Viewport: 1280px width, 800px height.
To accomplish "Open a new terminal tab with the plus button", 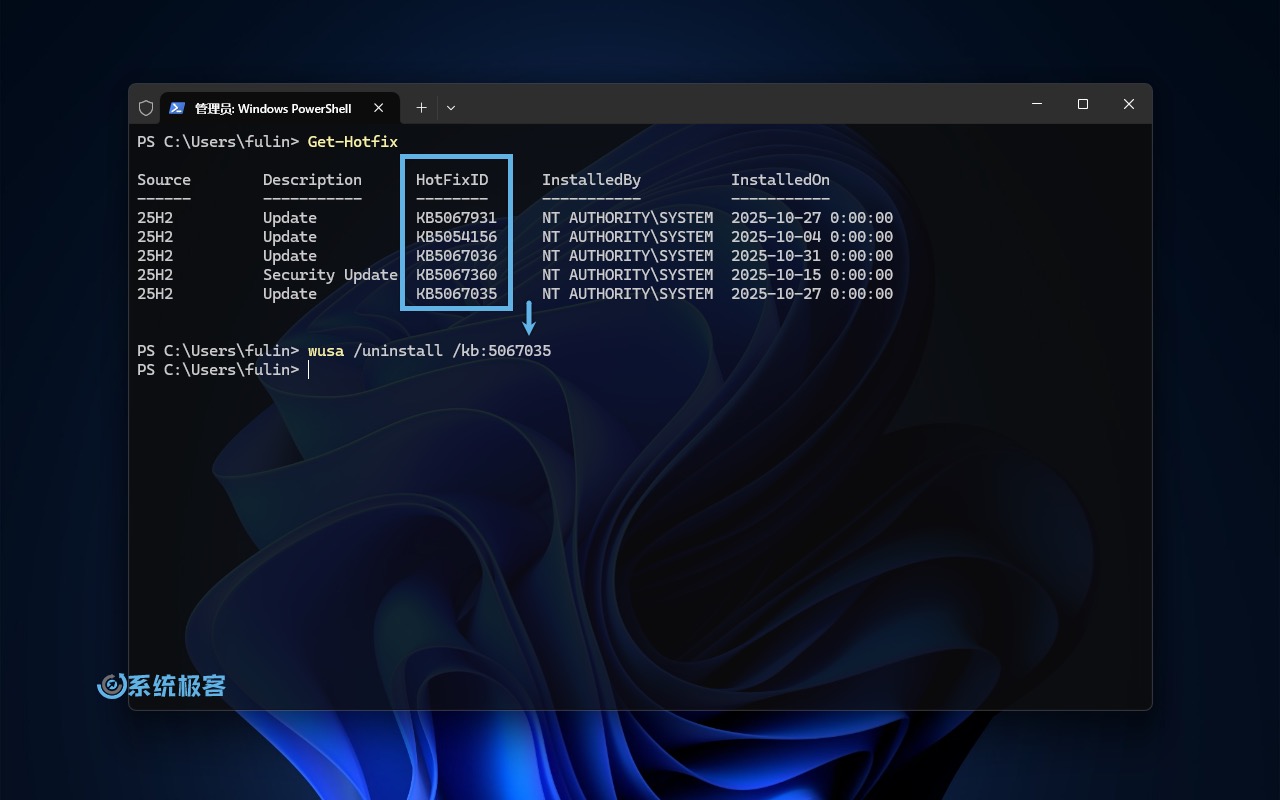I will pos(421,107).
